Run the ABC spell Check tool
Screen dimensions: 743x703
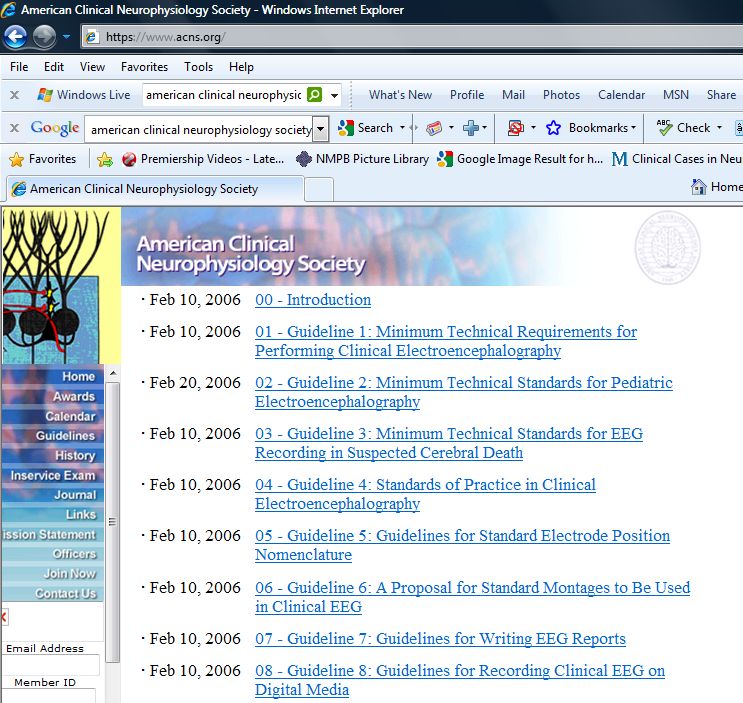click(683, 128)
